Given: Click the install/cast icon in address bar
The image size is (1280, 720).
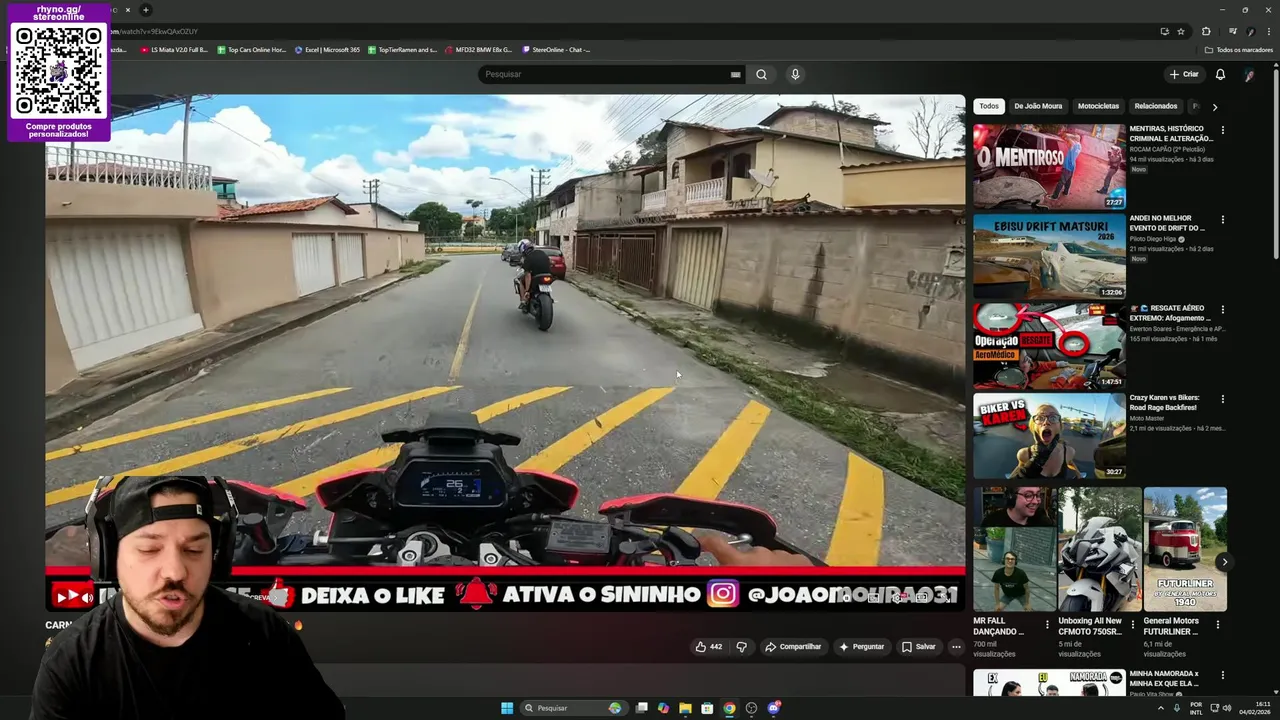Looking at the screenshot, I should coord(1164,31).
